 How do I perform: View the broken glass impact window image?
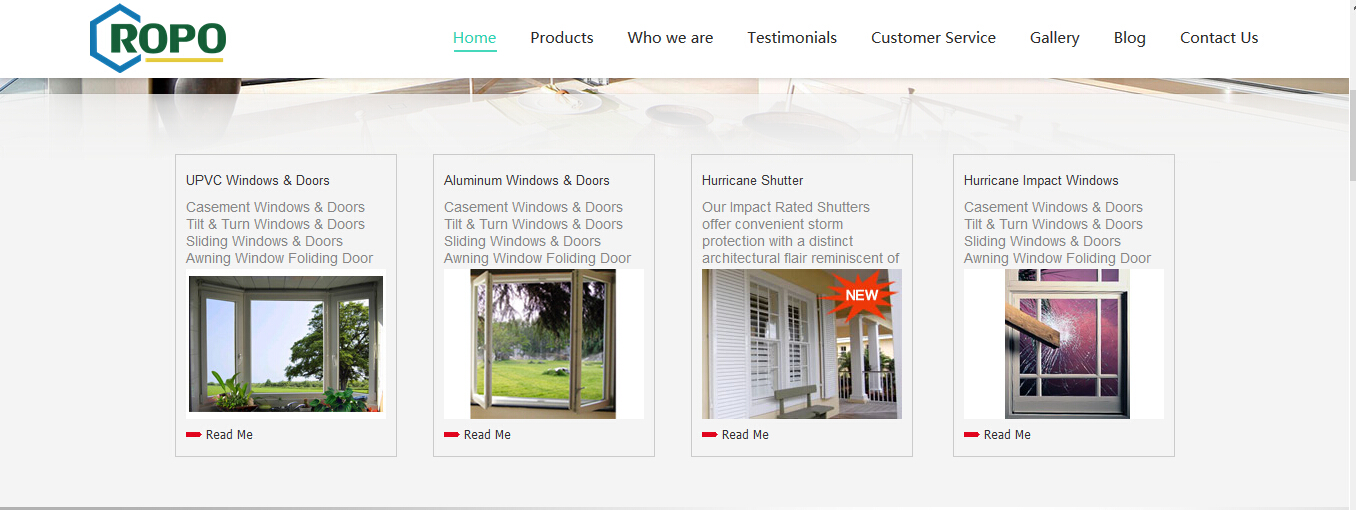(1064, 344)
